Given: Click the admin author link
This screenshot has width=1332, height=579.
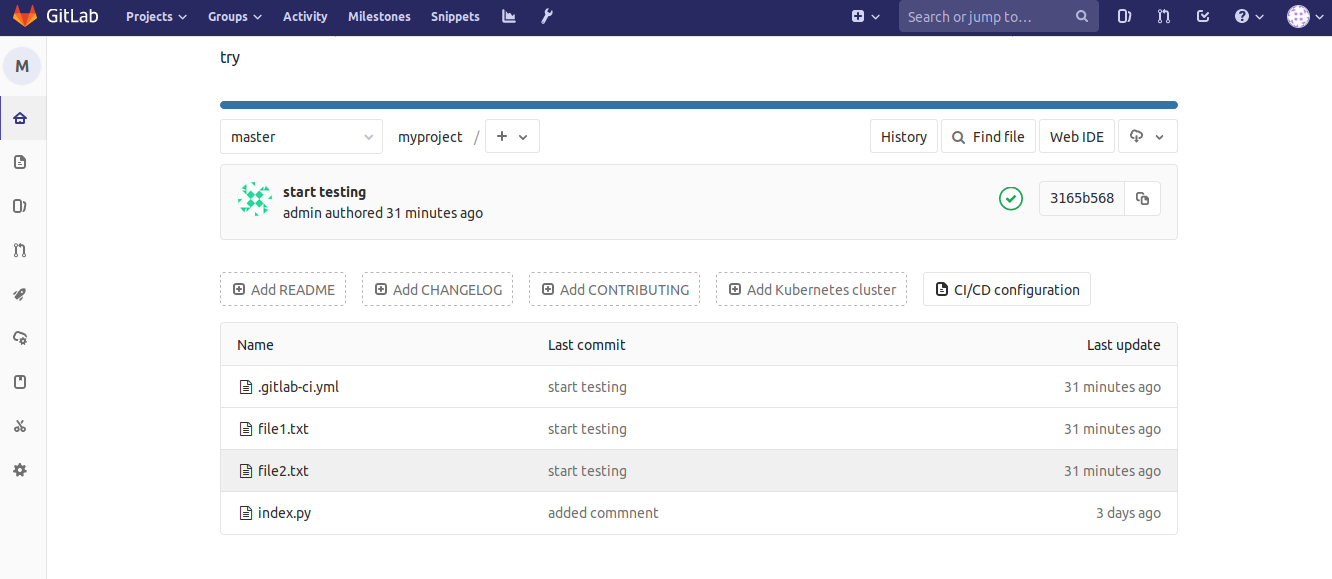Looking at the screenshot, I should [302, 213].
